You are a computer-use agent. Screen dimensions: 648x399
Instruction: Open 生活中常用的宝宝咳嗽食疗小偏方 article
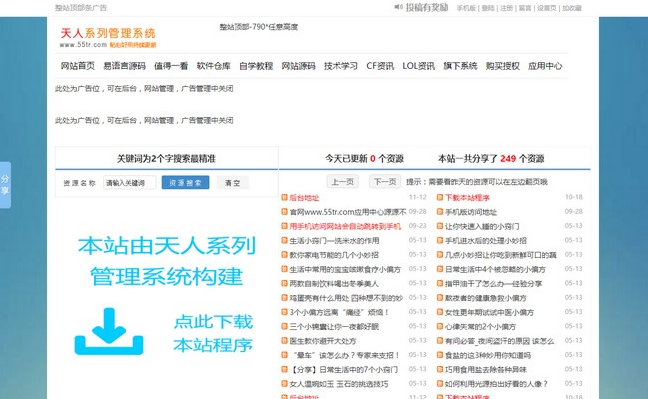click(x=345, y=269)
